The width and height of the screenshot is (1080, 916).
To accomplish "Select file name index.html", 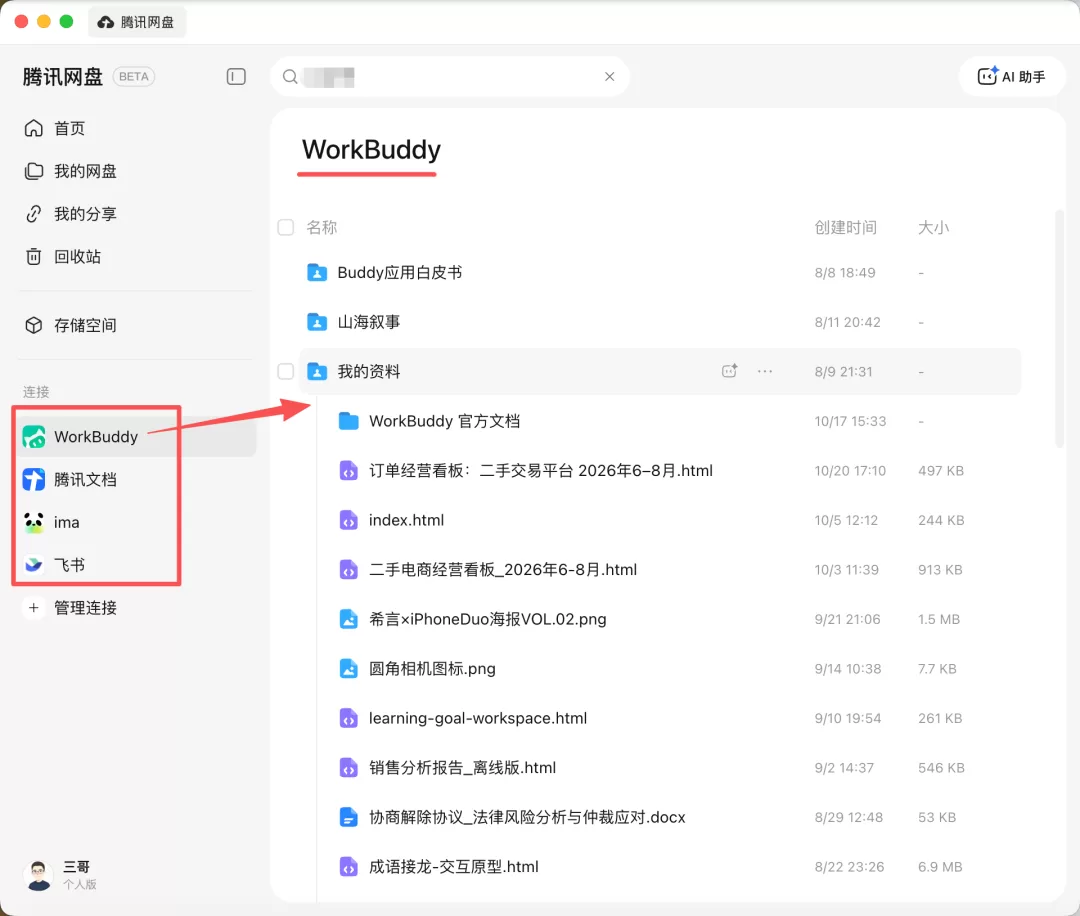I will coord(406,520).
